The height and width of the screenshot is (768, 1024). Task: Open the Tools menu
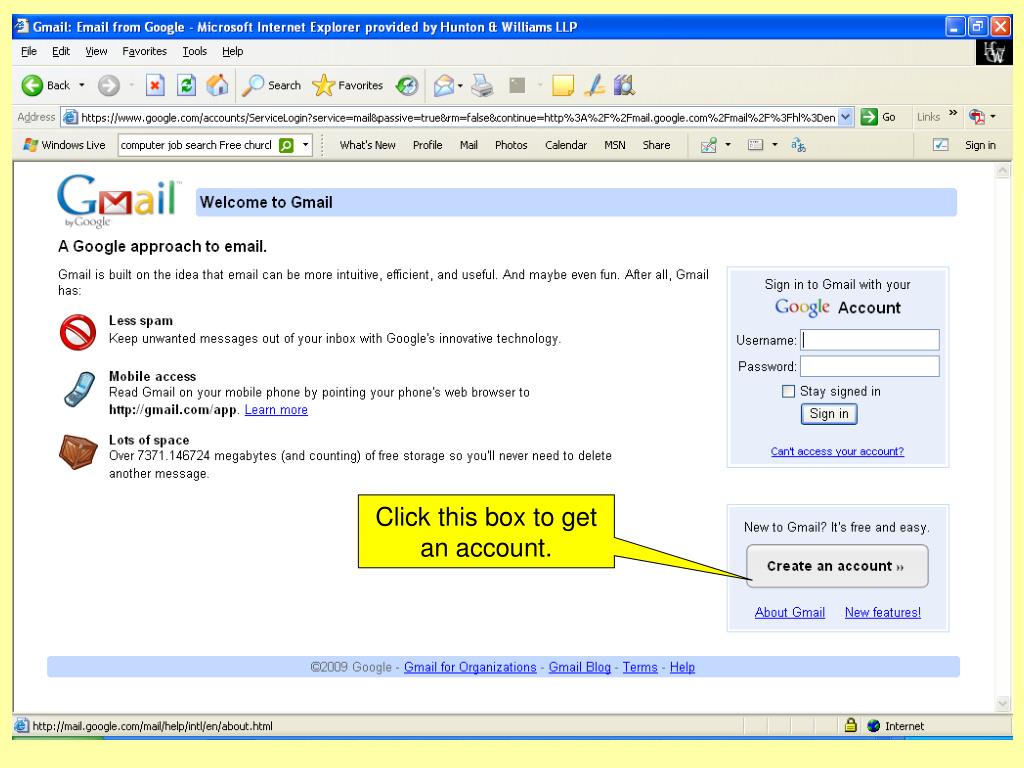[195, 51]
